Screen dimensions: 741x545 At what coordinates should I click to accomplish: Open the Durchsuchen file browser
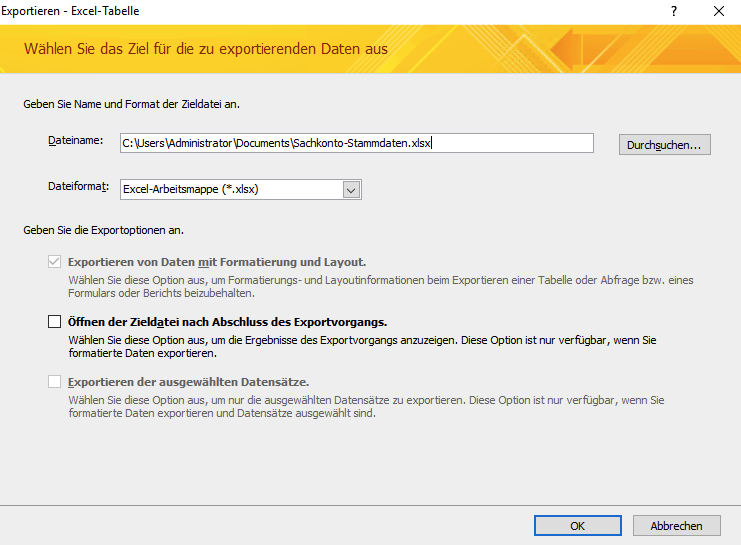click(664, 145)
